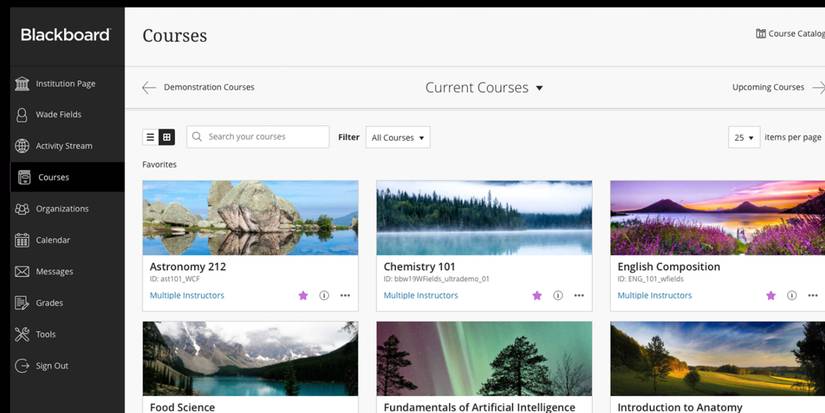Open the Astronomy 212 course title
The width and height of the screenshot is (825, 413).
tap(188, 267)
